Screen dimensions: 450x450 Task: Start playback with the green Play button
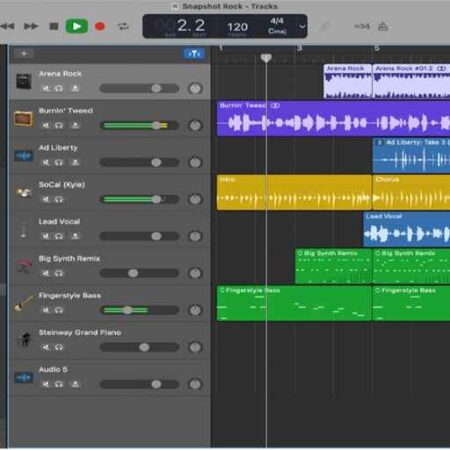click(77, 26)
